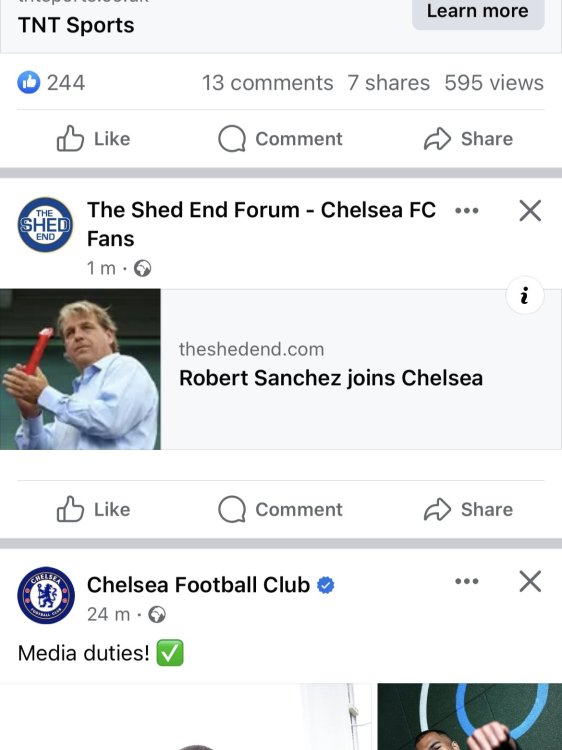The height and width of the screenshot is (750, 562).
Task: Open The Shed End Forum profile picture
Action: pos(45,224)
